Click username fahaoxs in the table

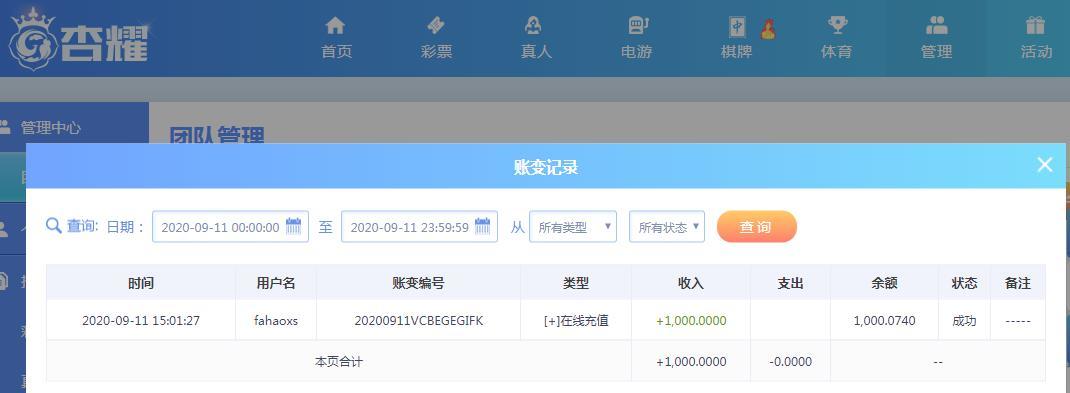point(276,320)
